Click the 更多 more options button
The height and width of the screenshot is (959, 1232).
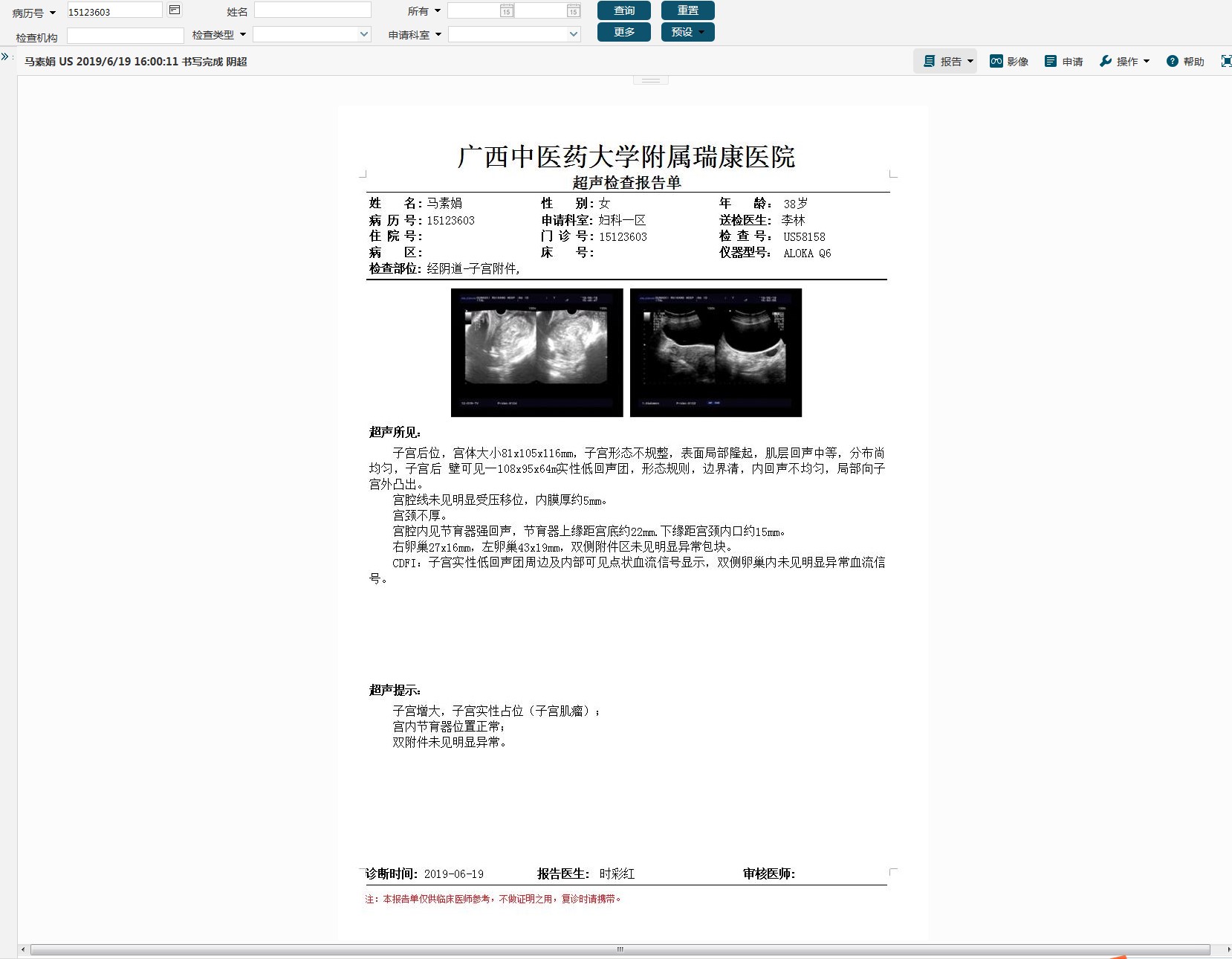tap(623, 32)
